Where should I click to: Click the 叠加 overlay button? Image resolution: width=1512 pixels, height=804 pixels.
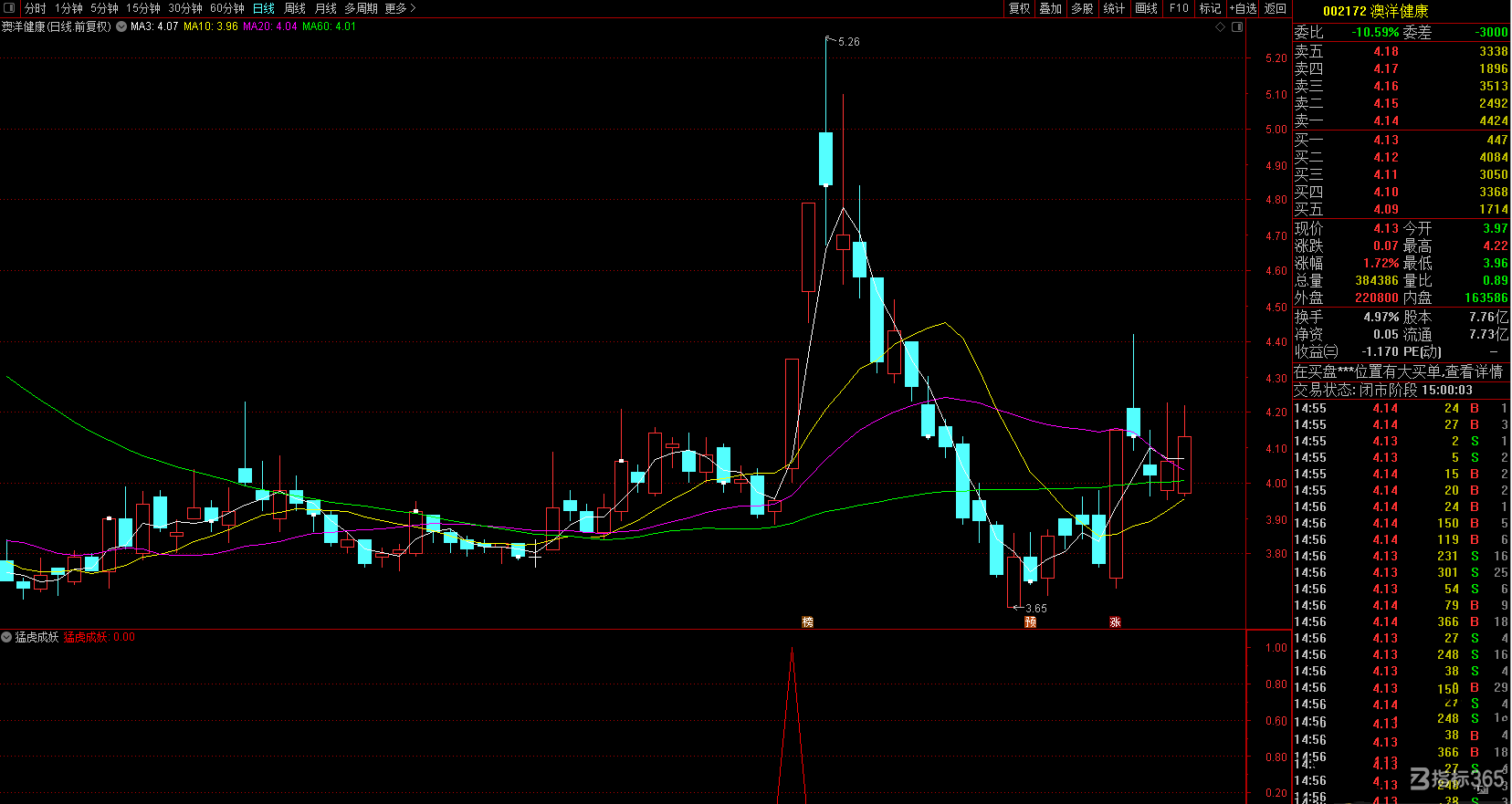click(x=1051, y=8)
